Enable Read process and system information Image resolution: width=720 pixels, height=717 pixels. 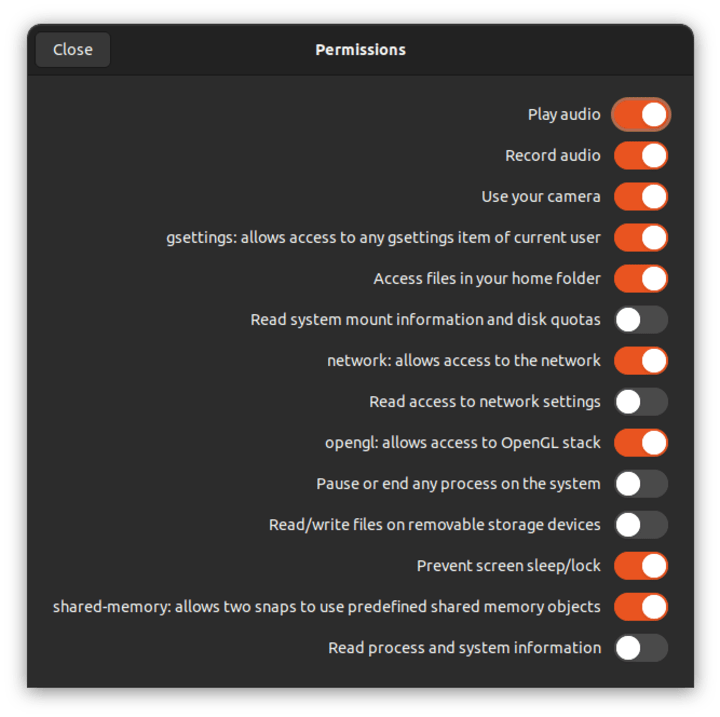tap(641, 648)
